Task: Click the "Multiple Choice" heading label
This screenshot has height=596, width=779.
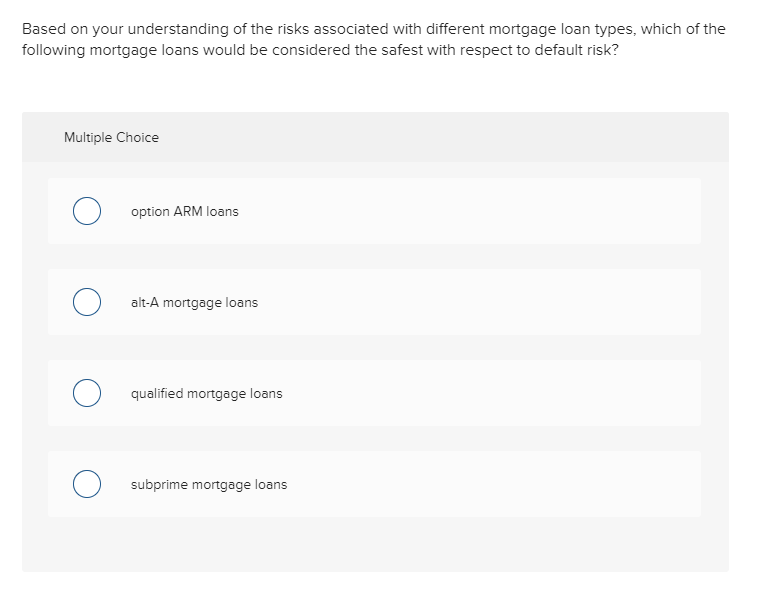Action: click(111, 138)
